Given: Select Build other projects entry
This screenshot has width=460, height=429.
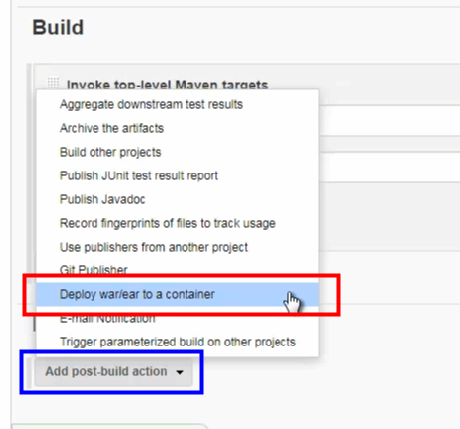Looking at the screenshot, I should coord(110,152).
